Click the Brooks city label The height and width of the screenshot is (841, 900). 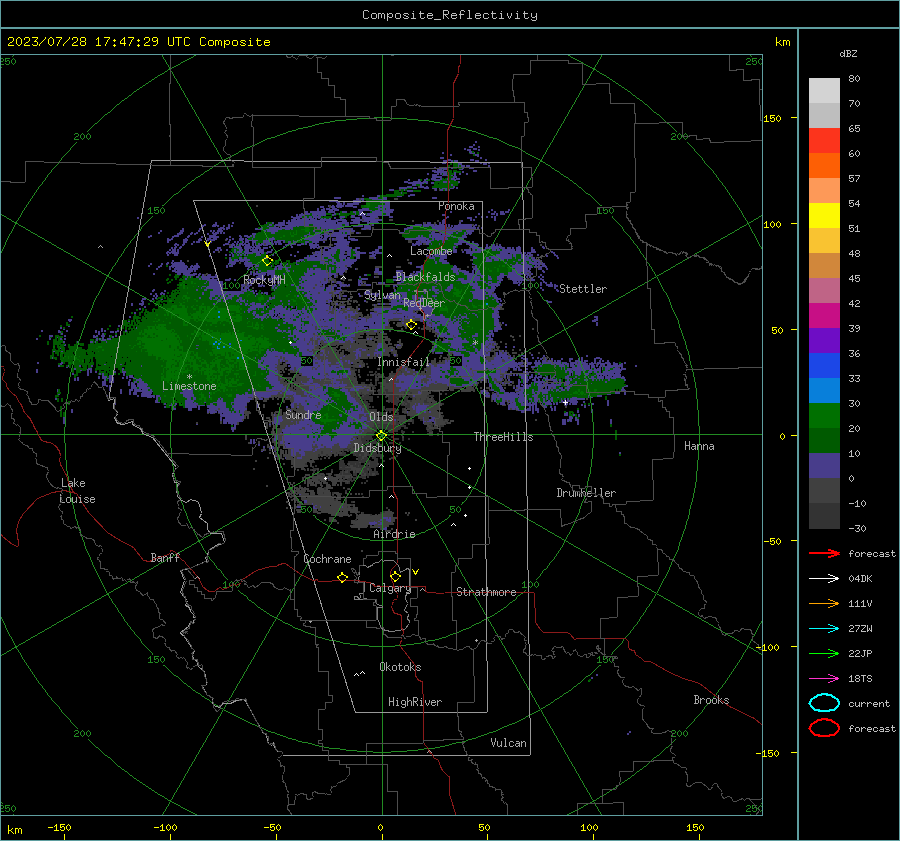coord(711,700)
